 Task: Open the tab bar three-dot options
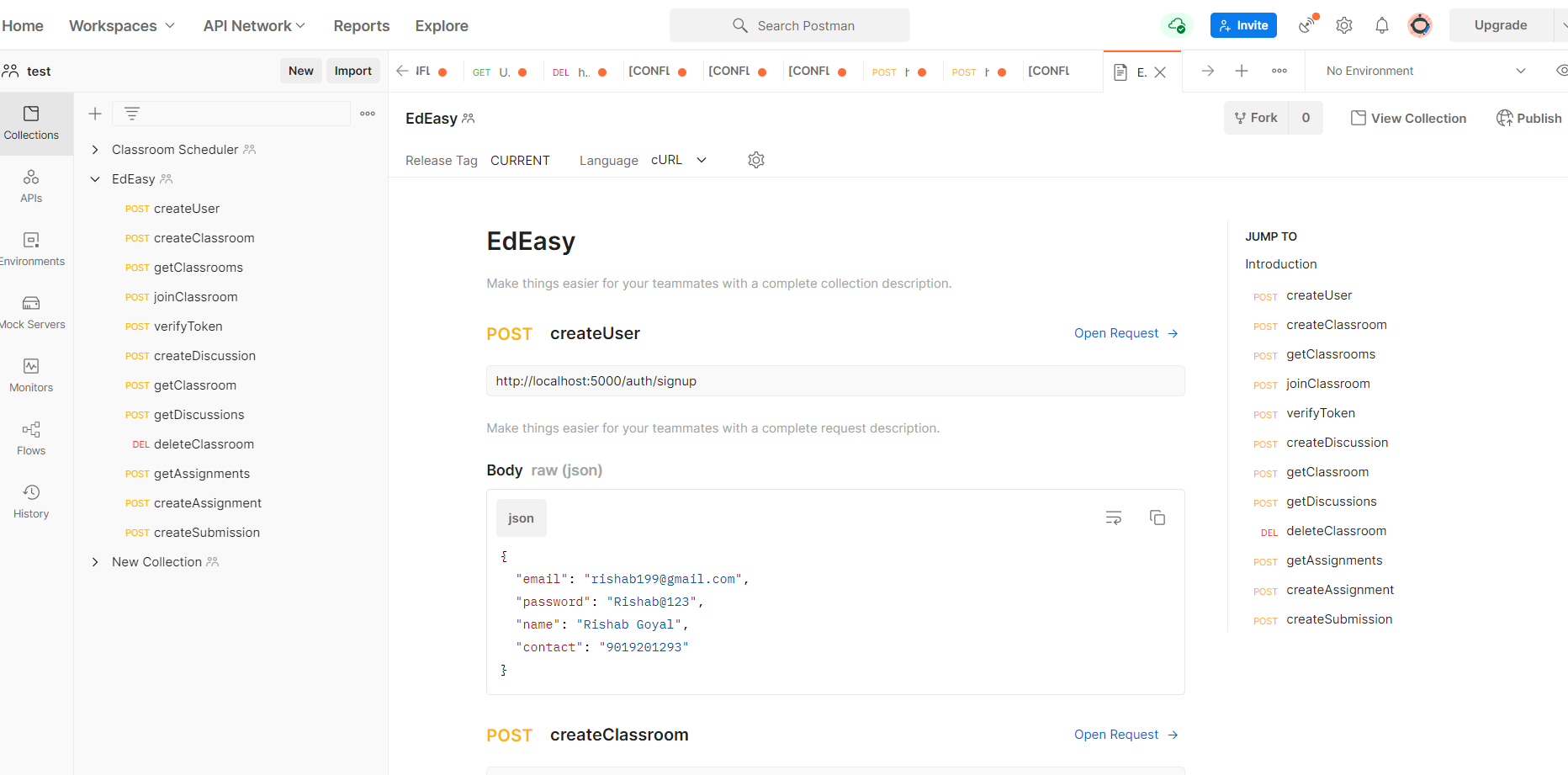coord(1279,72)
